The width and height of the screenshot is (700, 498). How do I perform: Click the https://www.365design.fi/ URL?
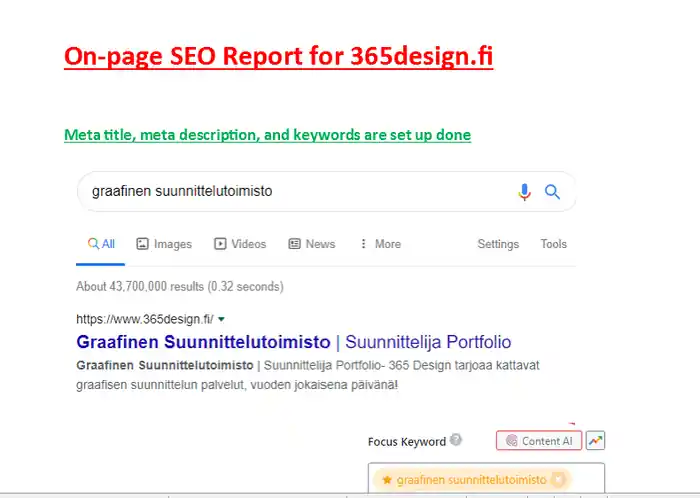(x=145, y=320)
